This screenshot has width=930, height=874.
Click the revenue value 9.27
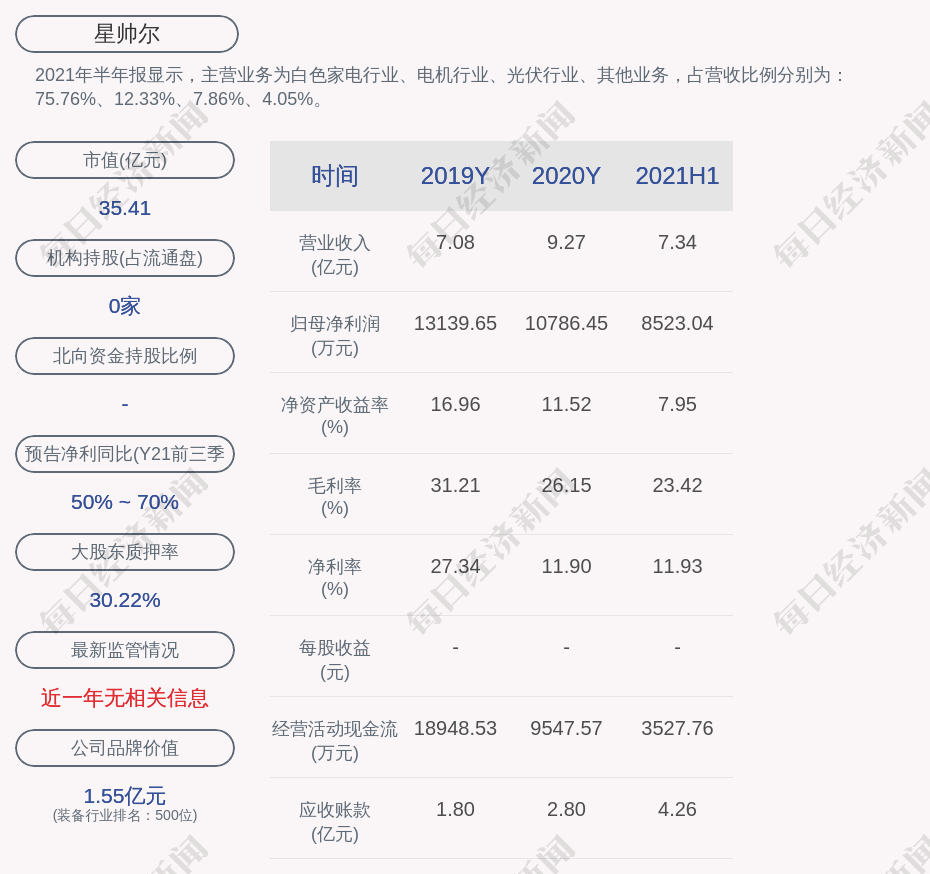[x=566, y=243]
